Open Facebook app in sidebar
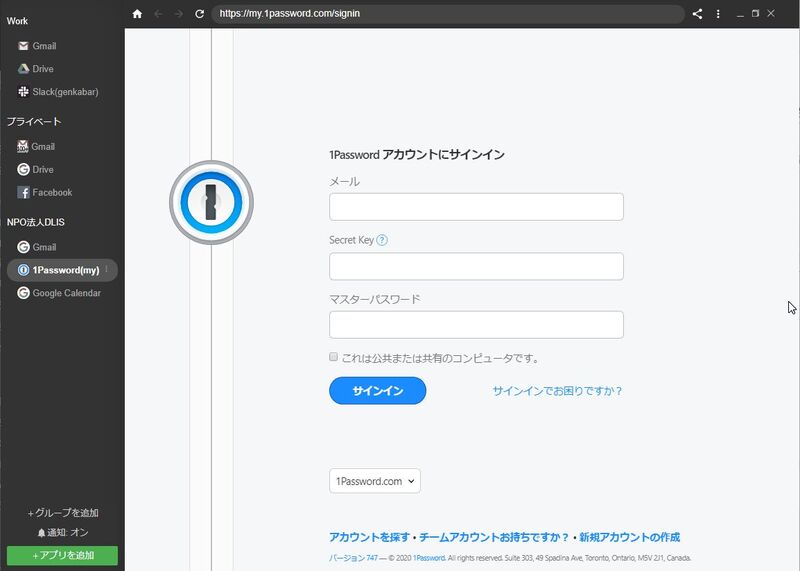The height and width of the screenshot is (571, 800). click(45, 192)
